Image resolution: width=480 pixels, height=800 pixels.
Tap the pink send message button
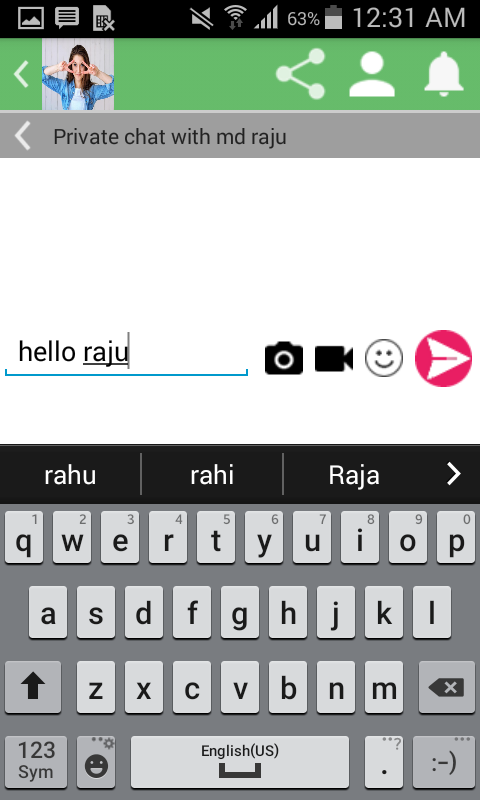(443, 358)
